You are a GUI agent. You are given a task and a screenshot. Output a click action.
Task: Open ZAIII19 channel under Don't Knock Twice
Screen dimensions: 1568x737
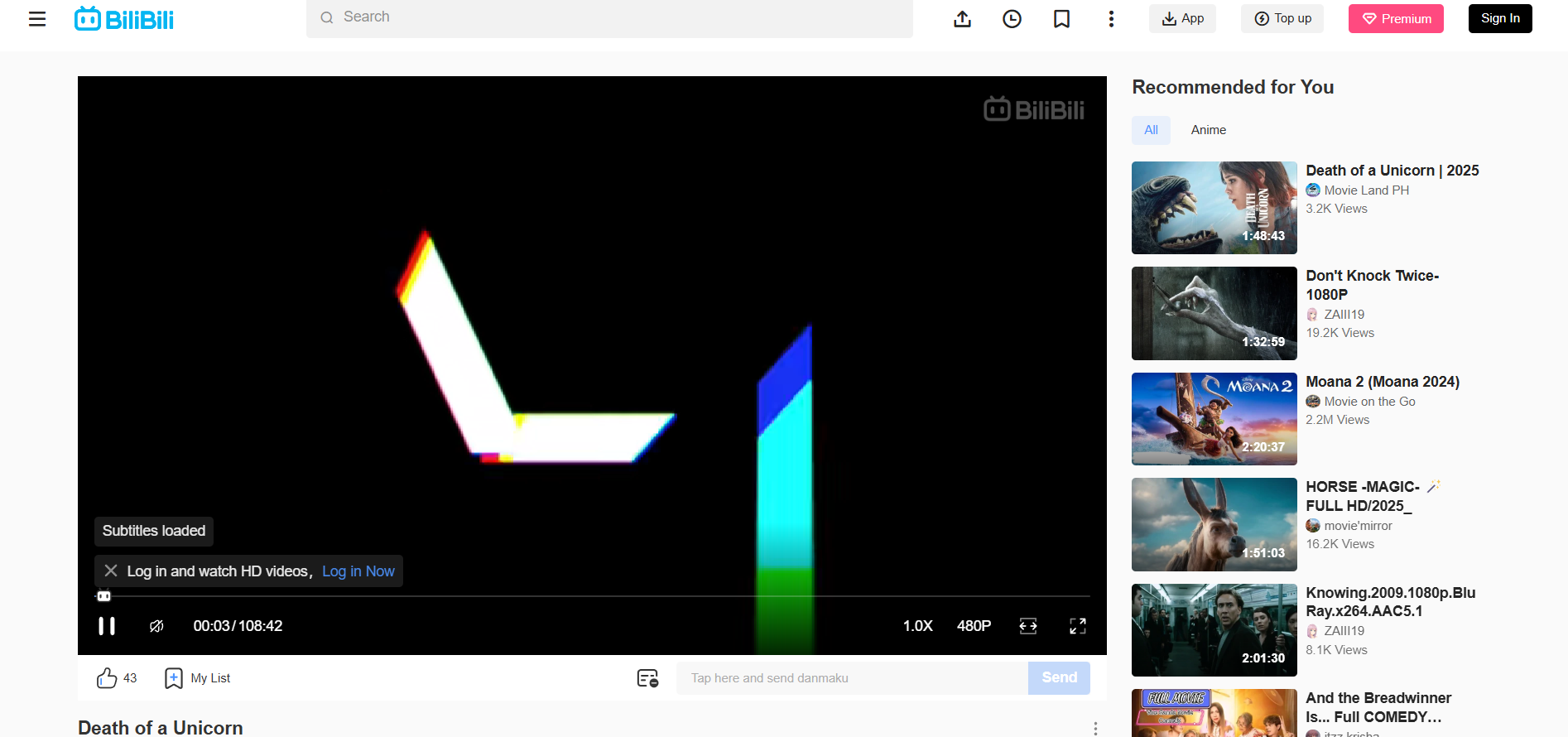[1344, 315]
